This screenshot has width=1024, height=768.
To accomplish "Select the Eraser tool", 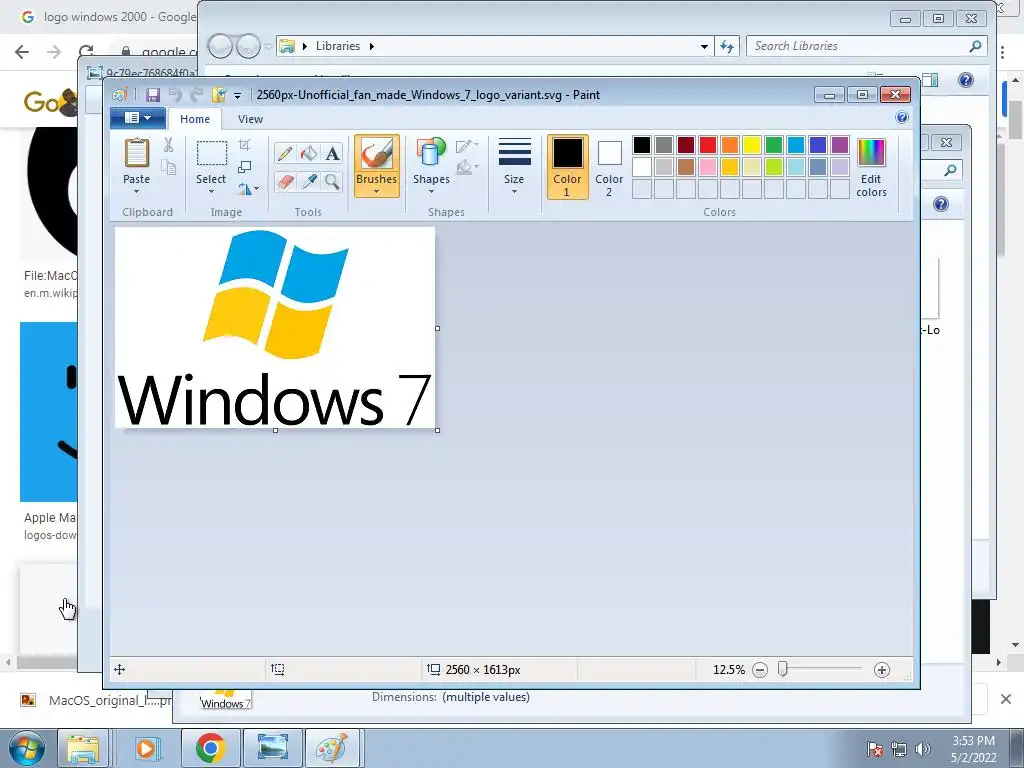I will [x=284, y=181].
